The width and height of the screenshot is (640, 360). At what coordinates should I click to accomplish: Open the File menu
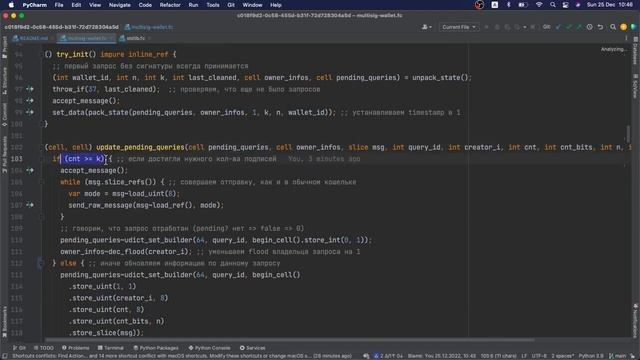59,5
